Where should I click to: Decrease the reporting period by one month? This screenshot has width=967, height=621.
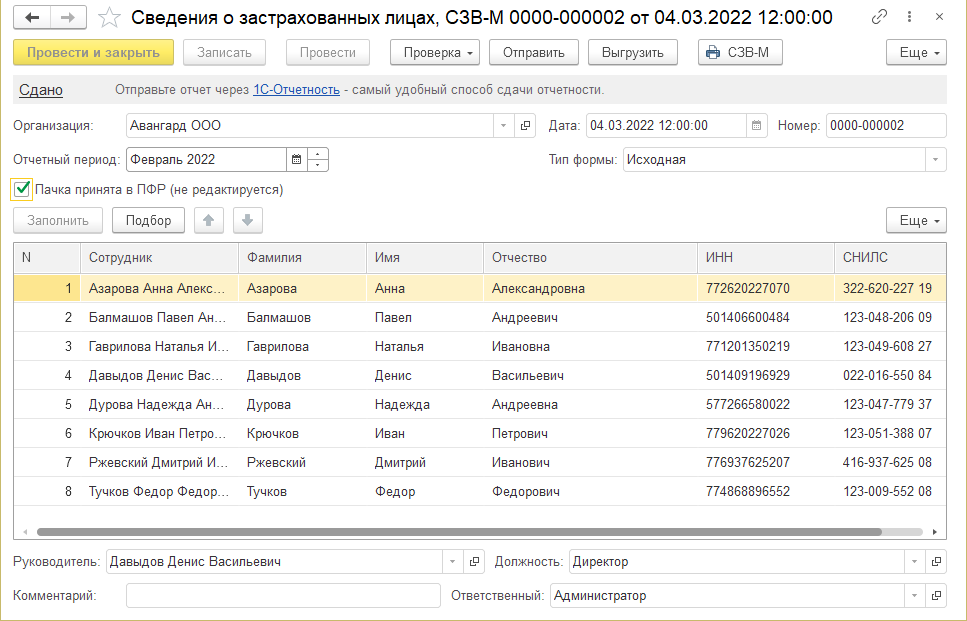(x=318, y=165)
